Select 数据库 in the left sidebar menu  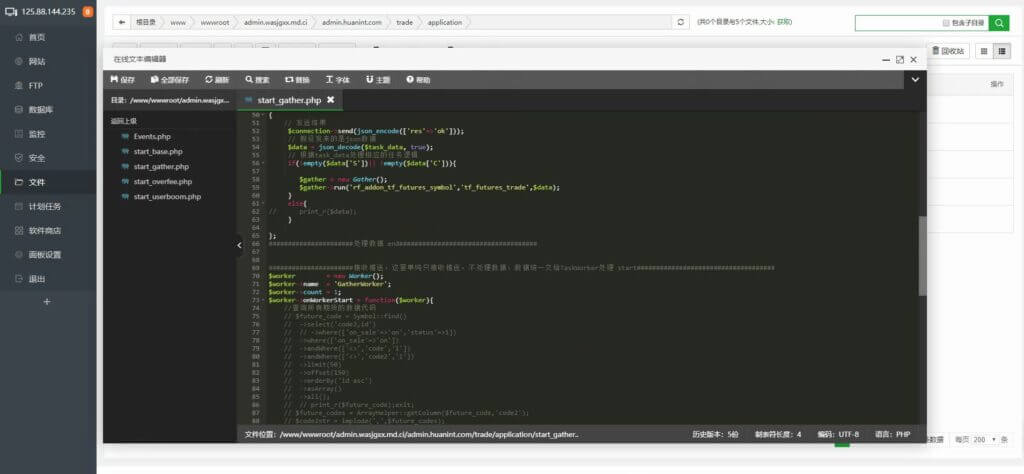42,110
